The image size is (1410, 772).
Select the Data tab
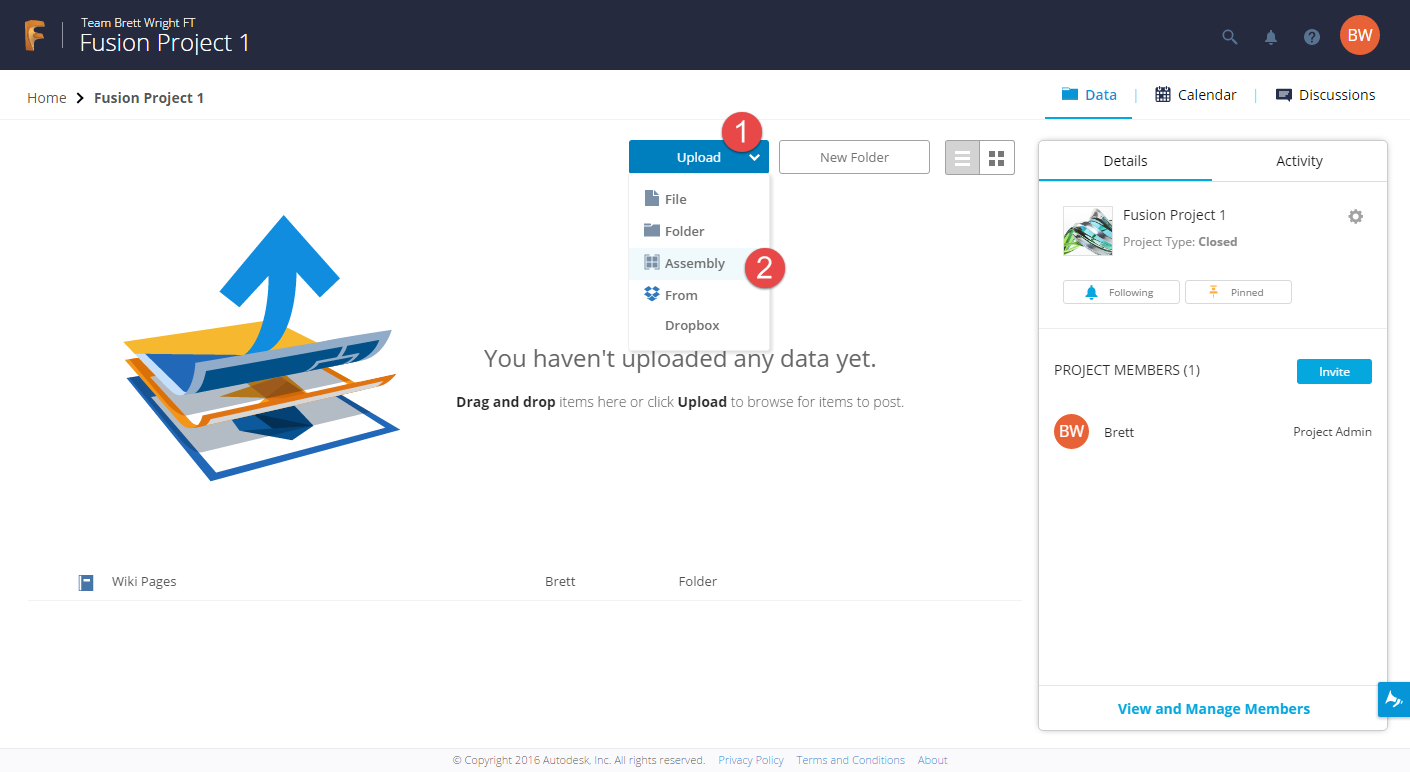point(1088,94)
